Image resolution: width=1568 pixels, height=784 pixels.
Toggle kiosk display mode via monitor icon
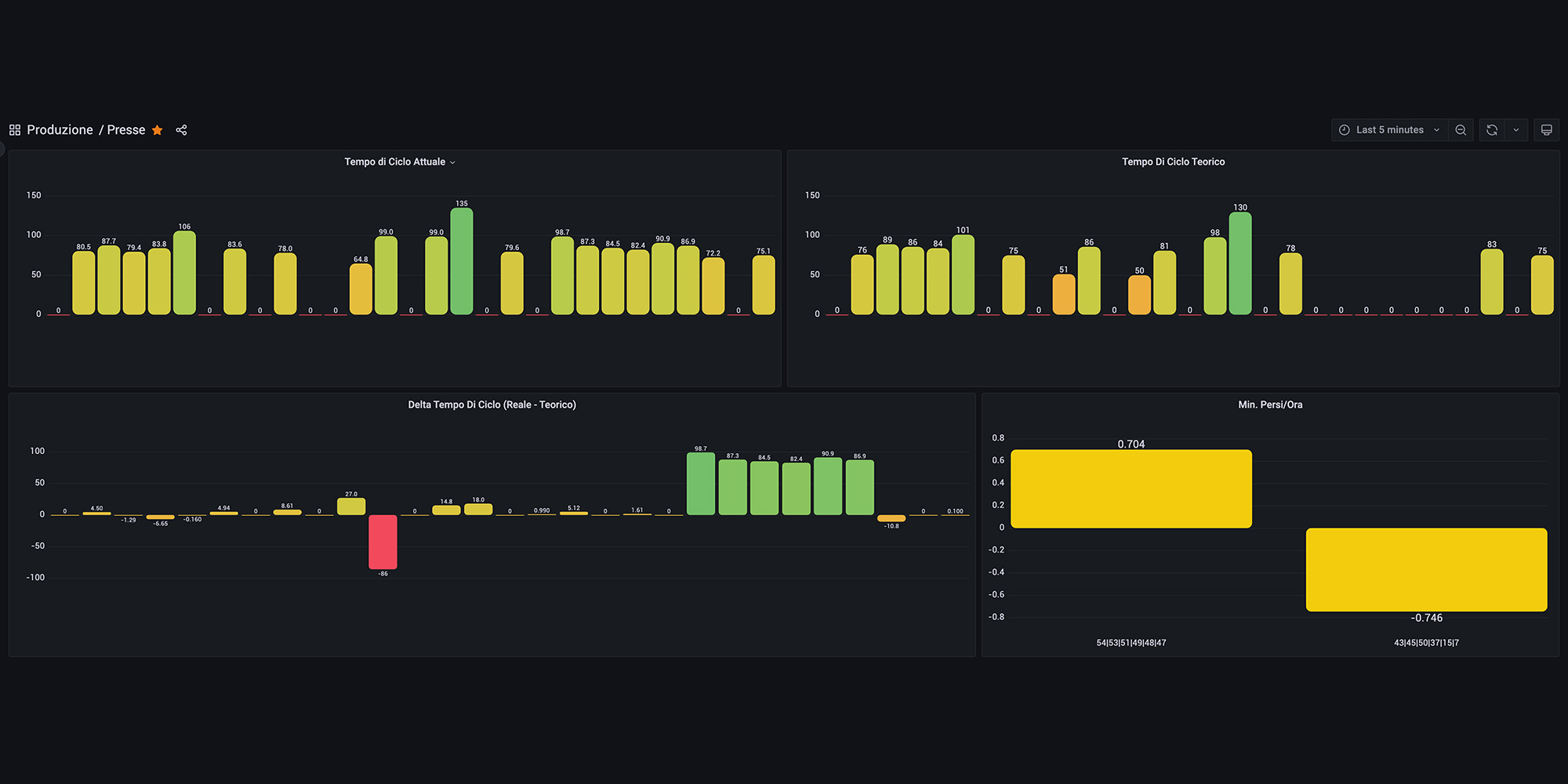1546,130
